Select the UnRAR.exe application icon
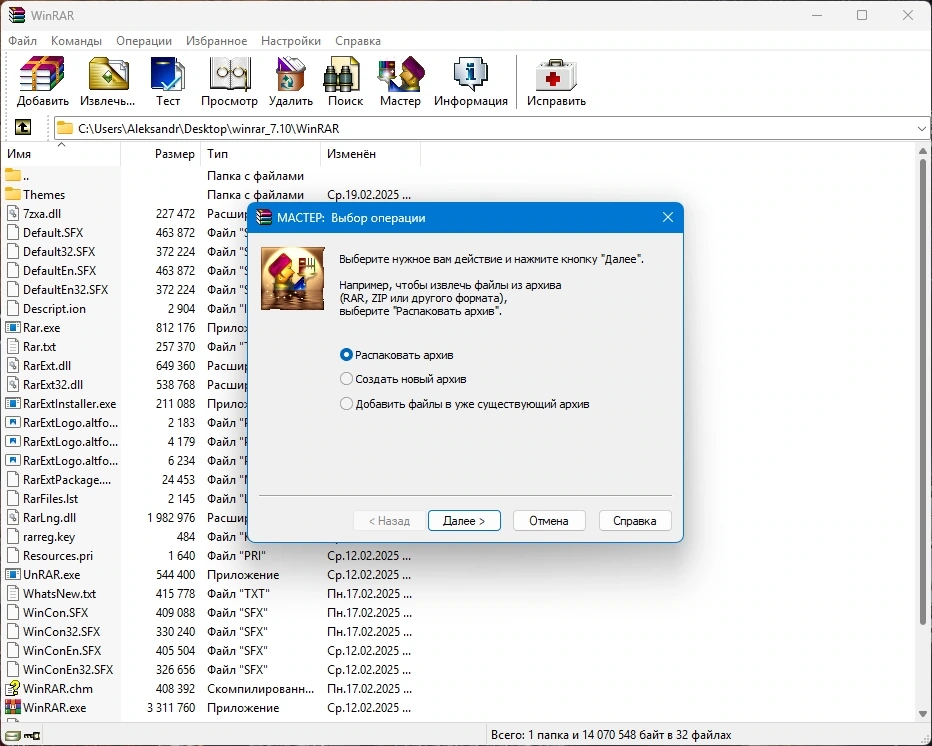This screenshot has width=932, height=746. click(12, 574)
